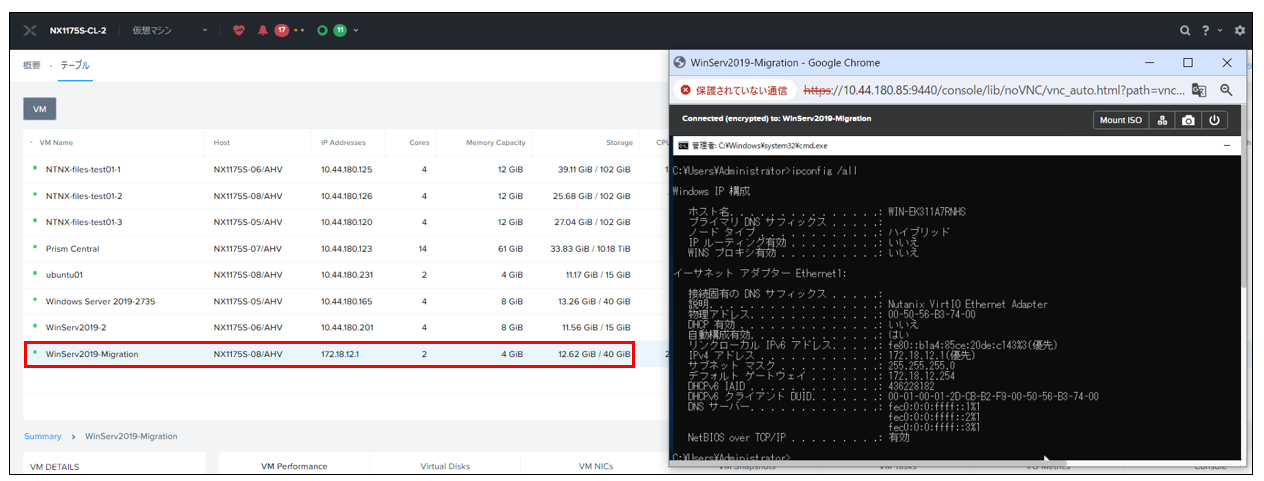Click the Cores column header
The image size is (1264, 481).
(x=420, y=143)
